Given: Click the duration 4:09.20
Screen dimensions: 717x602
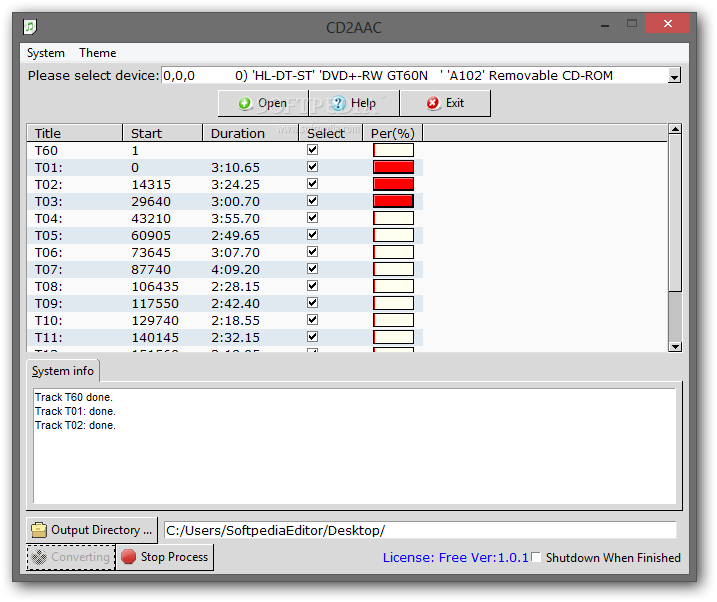Looking at the screenshot, I should click(235, 270).
